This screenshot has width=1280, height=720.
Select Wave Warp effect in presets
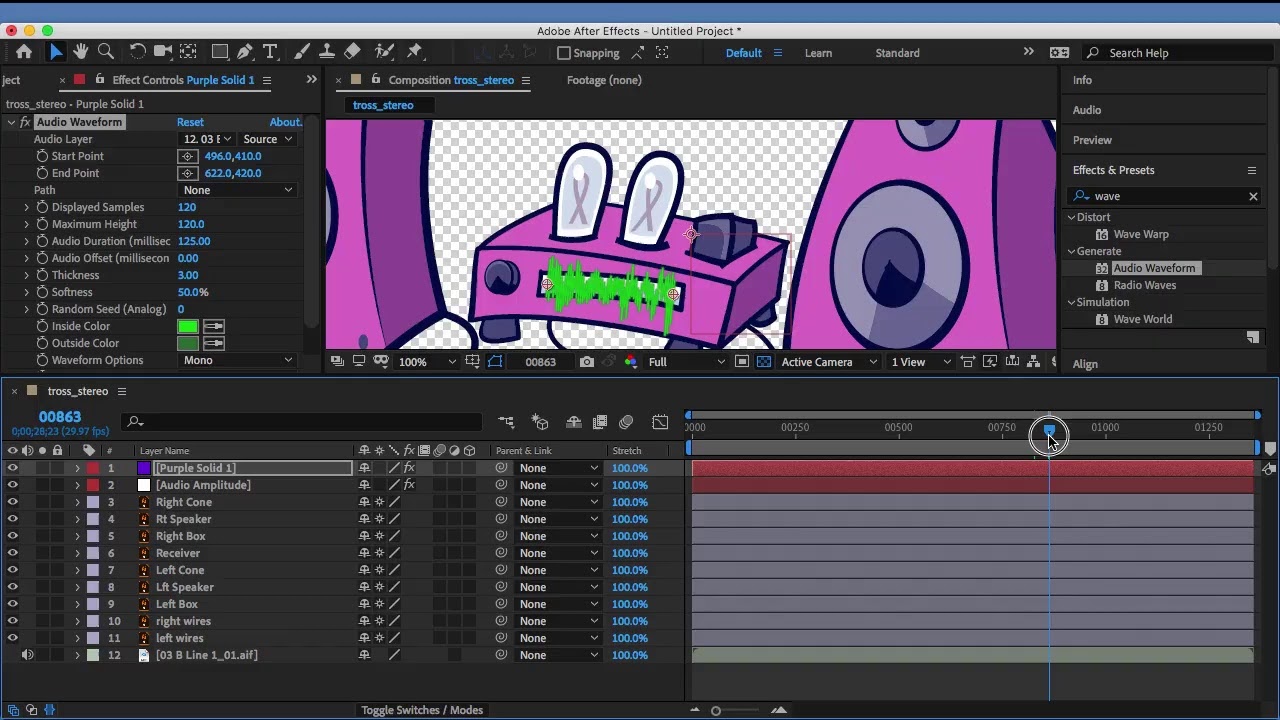tap(1141, 234)
